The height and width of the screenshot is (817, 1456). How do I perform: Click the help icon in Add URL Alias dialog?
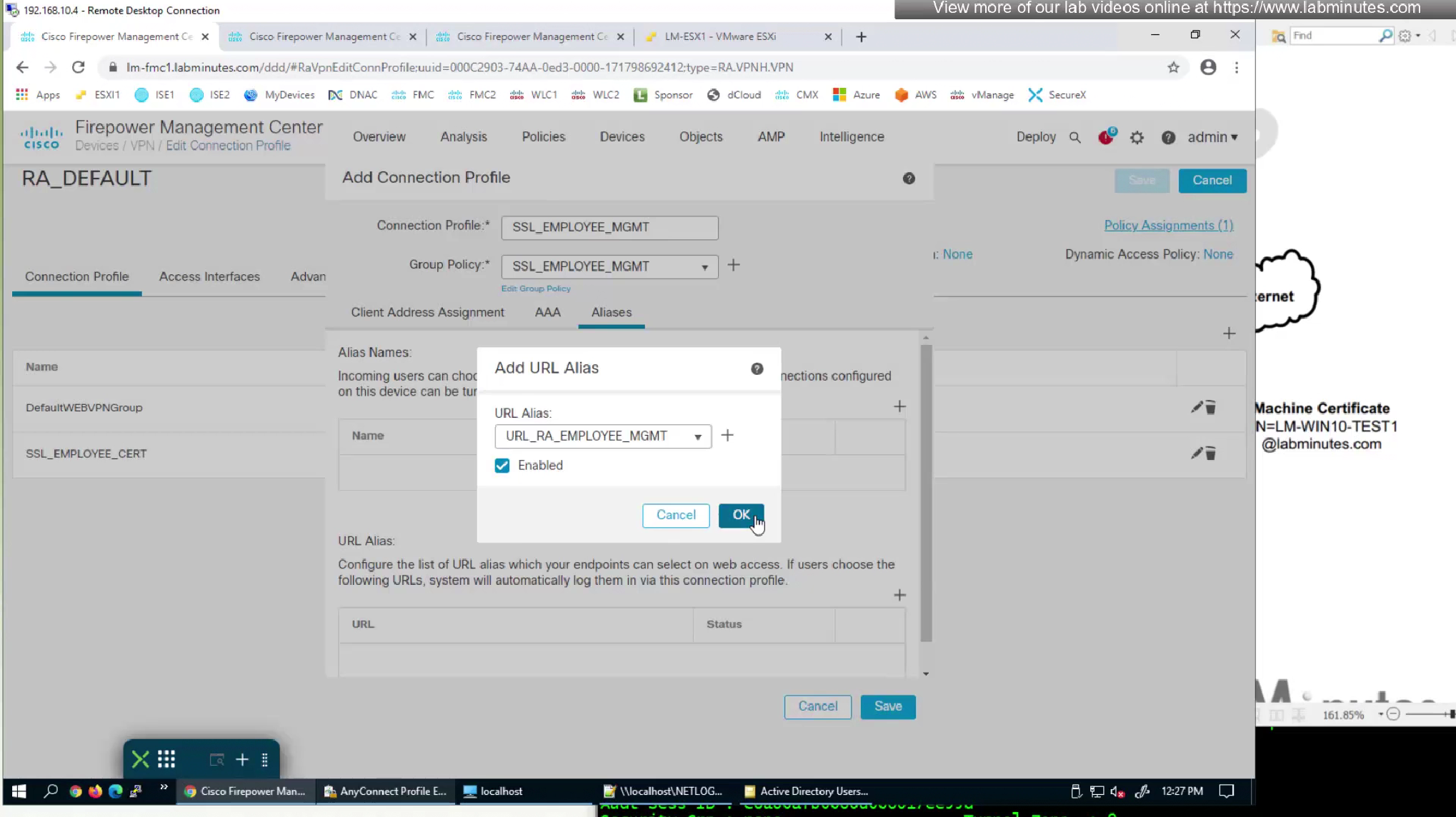757,369
